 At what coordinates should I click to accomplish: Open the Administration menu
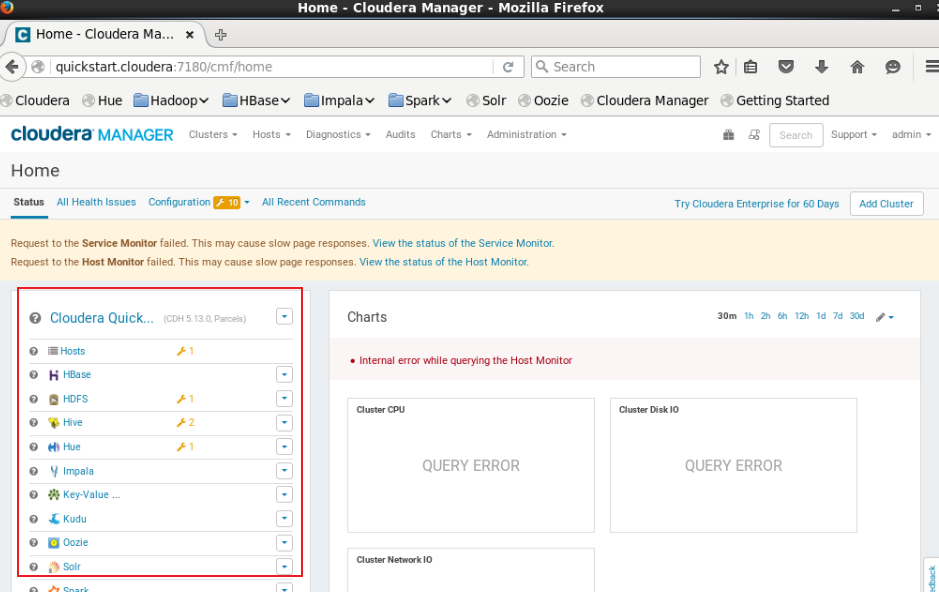pos(526,135)
